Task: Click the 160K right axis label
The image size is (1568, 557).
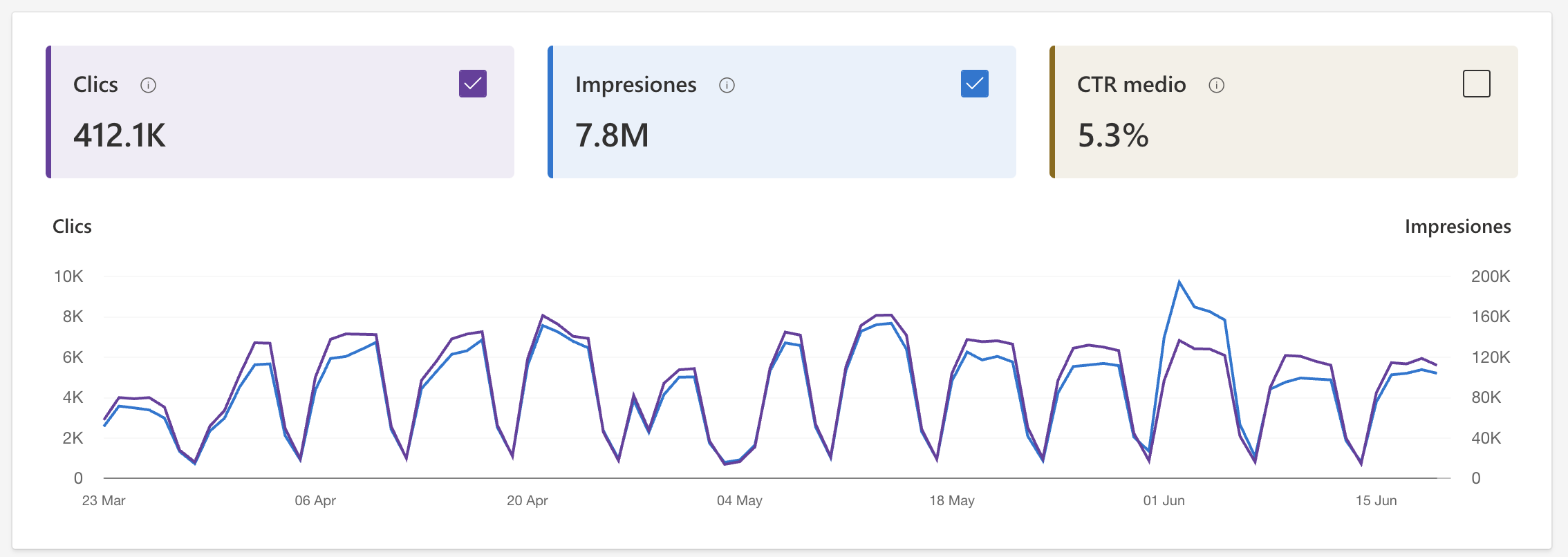Action: coord(1491,317)
